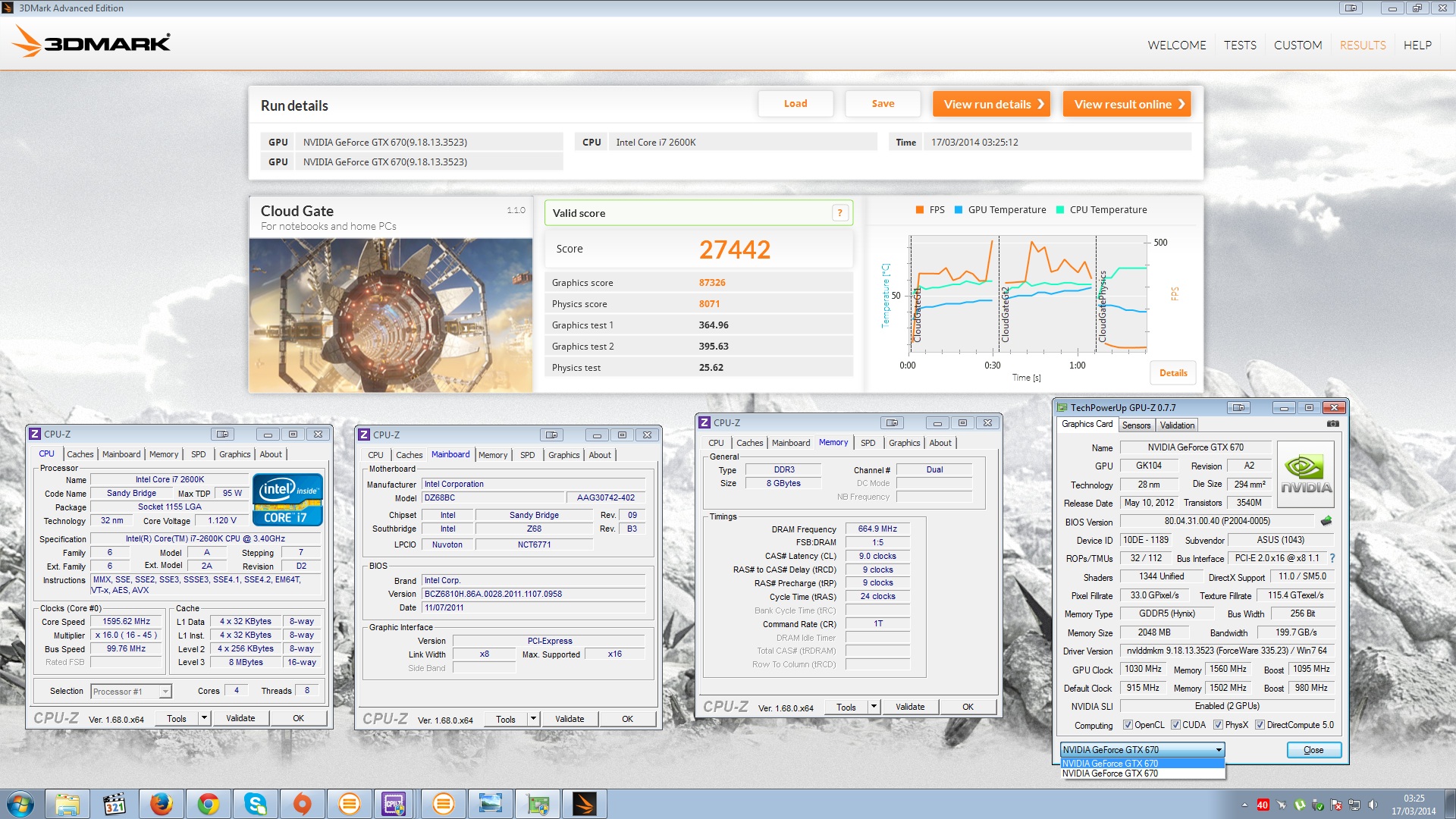The height and width of the screenshot is (819, 1456).
Task: Switch to the WELCOME tab
Action: click(x=1177, y=45)
